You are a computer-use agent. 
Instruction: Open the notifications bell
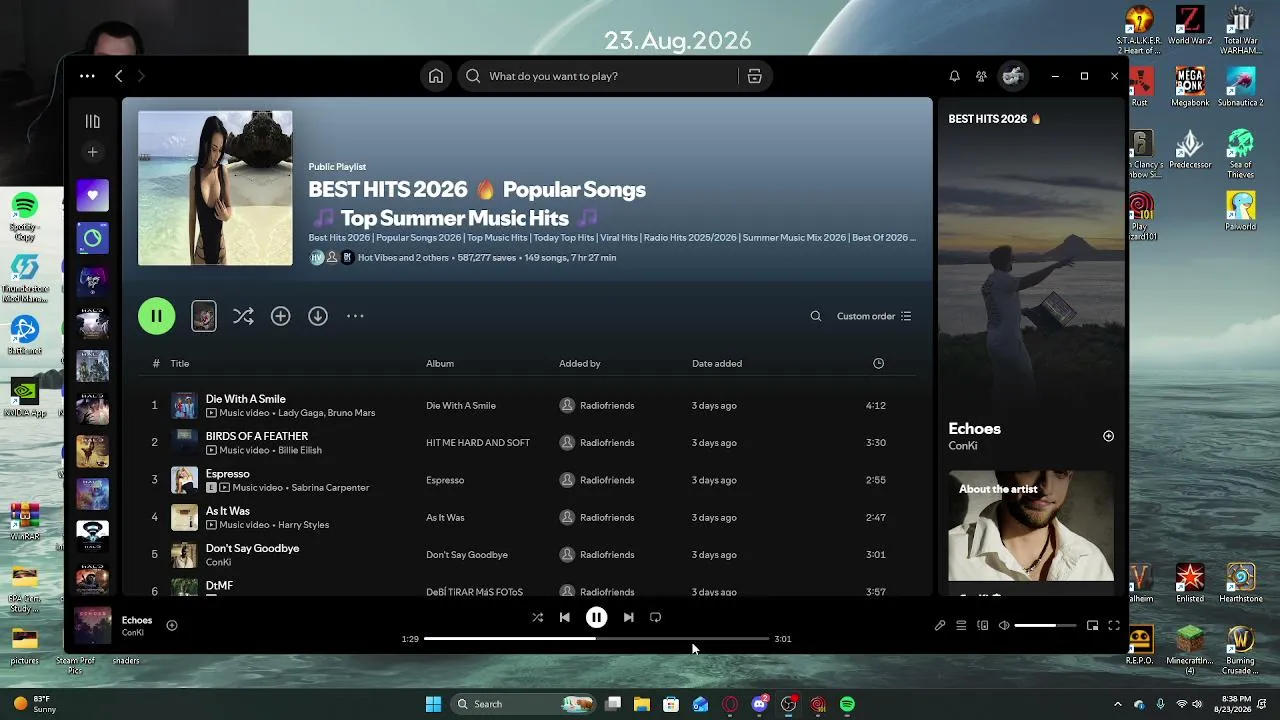[954, 76]
